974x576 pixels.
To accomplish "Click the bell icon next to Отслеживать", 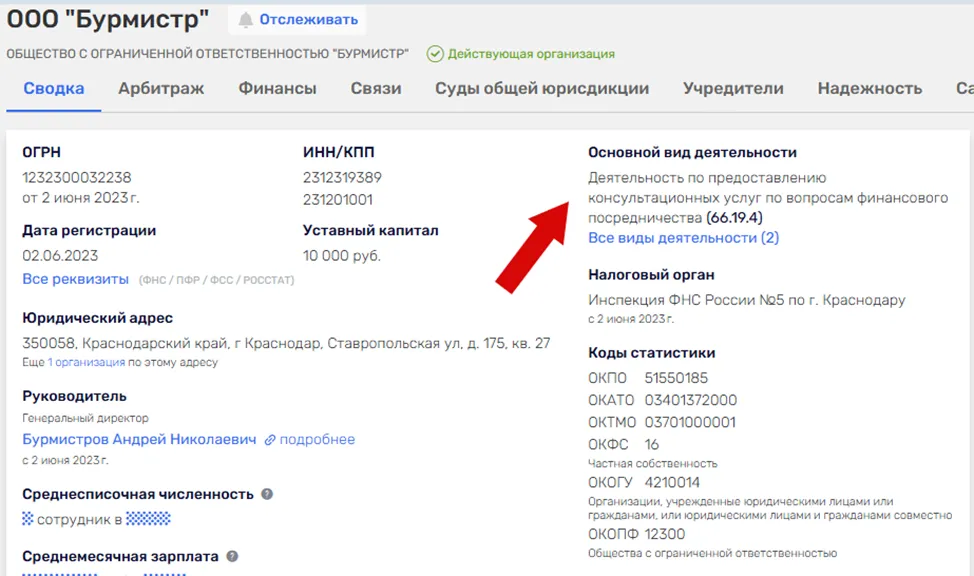I will point(246,20).
